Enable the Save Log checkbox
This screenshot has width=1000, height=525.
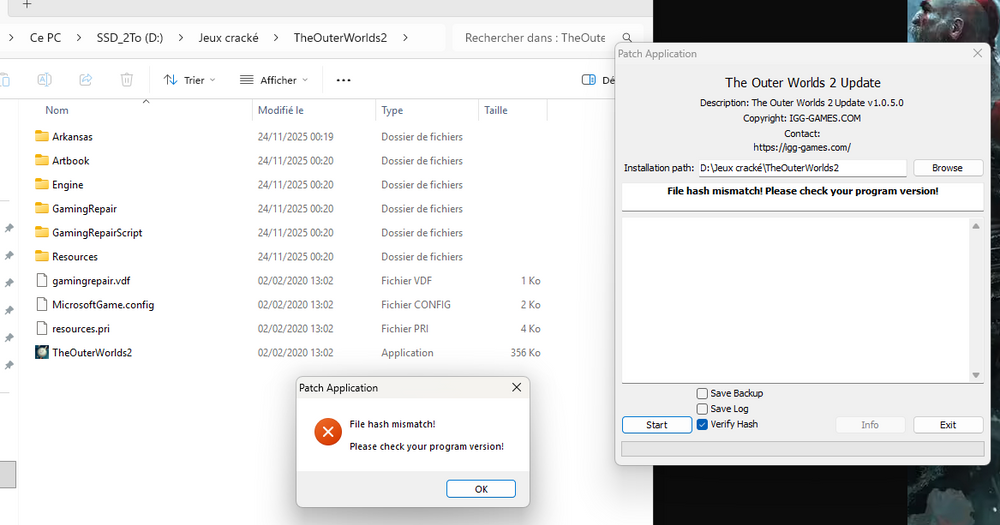coord(702,409)
